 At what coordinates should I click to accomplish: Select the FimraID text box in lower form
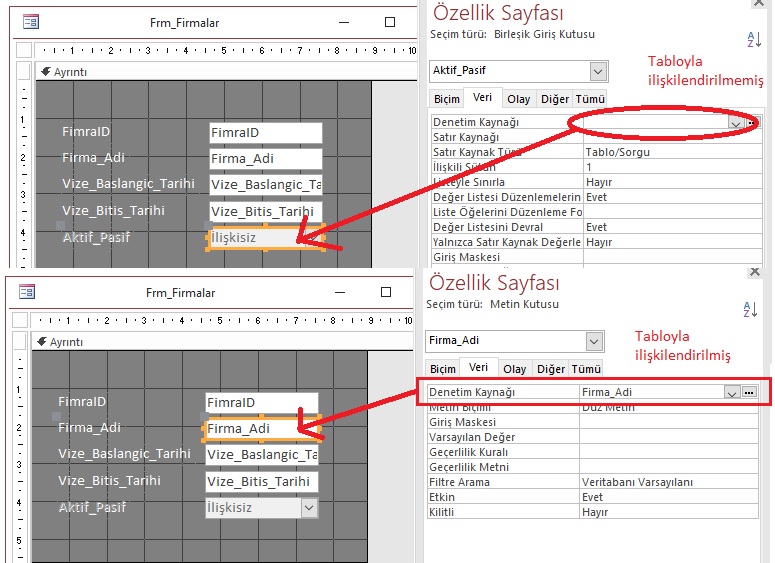pyautogui.click(x=261, y=402)
